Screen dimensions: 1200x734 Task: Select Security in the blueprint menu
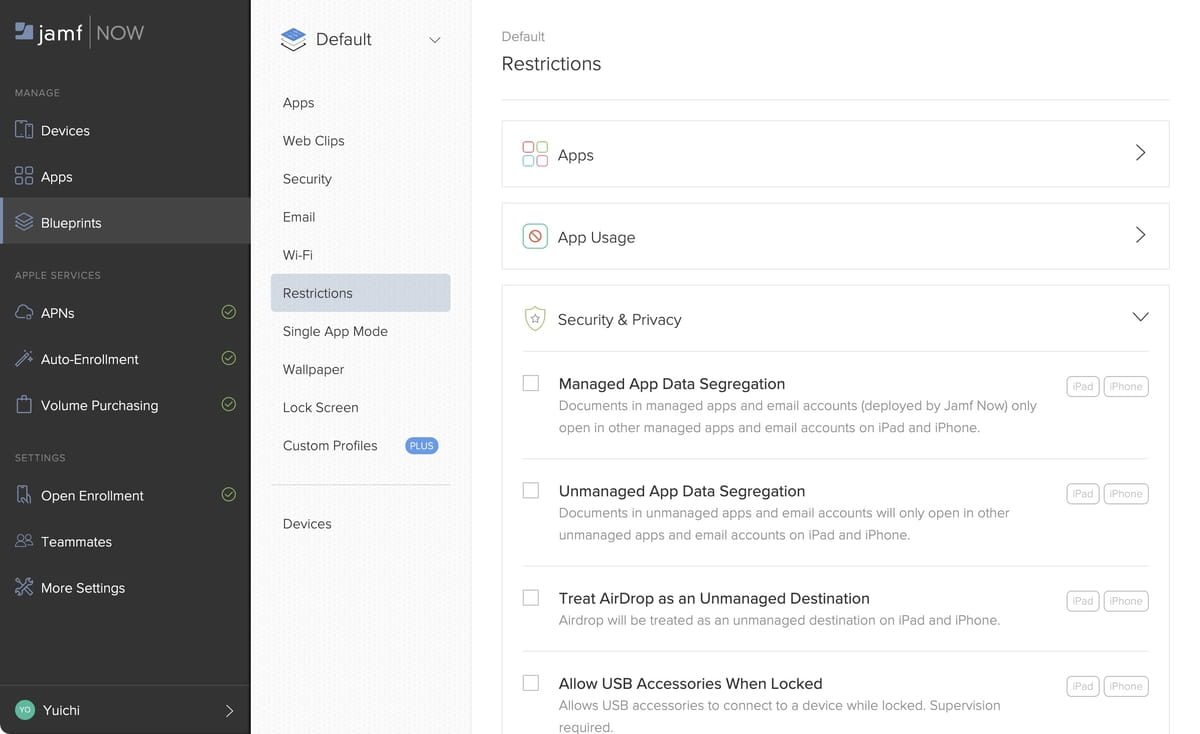[x=360, y=179]
